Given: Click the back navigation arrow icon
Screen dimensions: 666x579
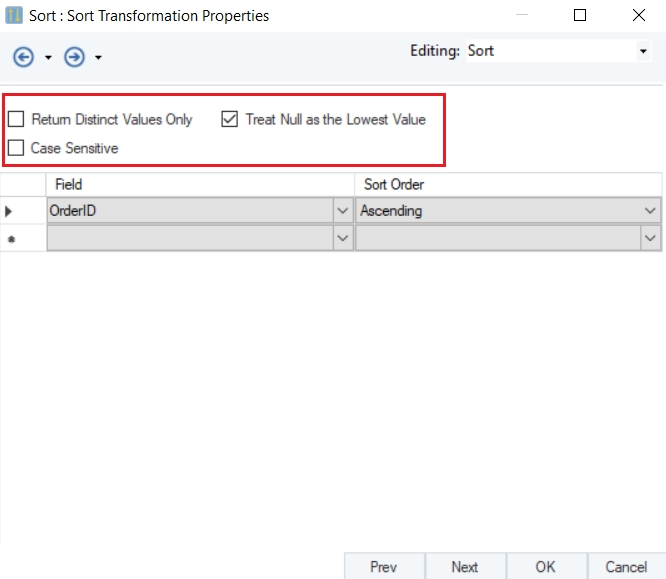Looking at the screenshot, I should pos(23,57).
